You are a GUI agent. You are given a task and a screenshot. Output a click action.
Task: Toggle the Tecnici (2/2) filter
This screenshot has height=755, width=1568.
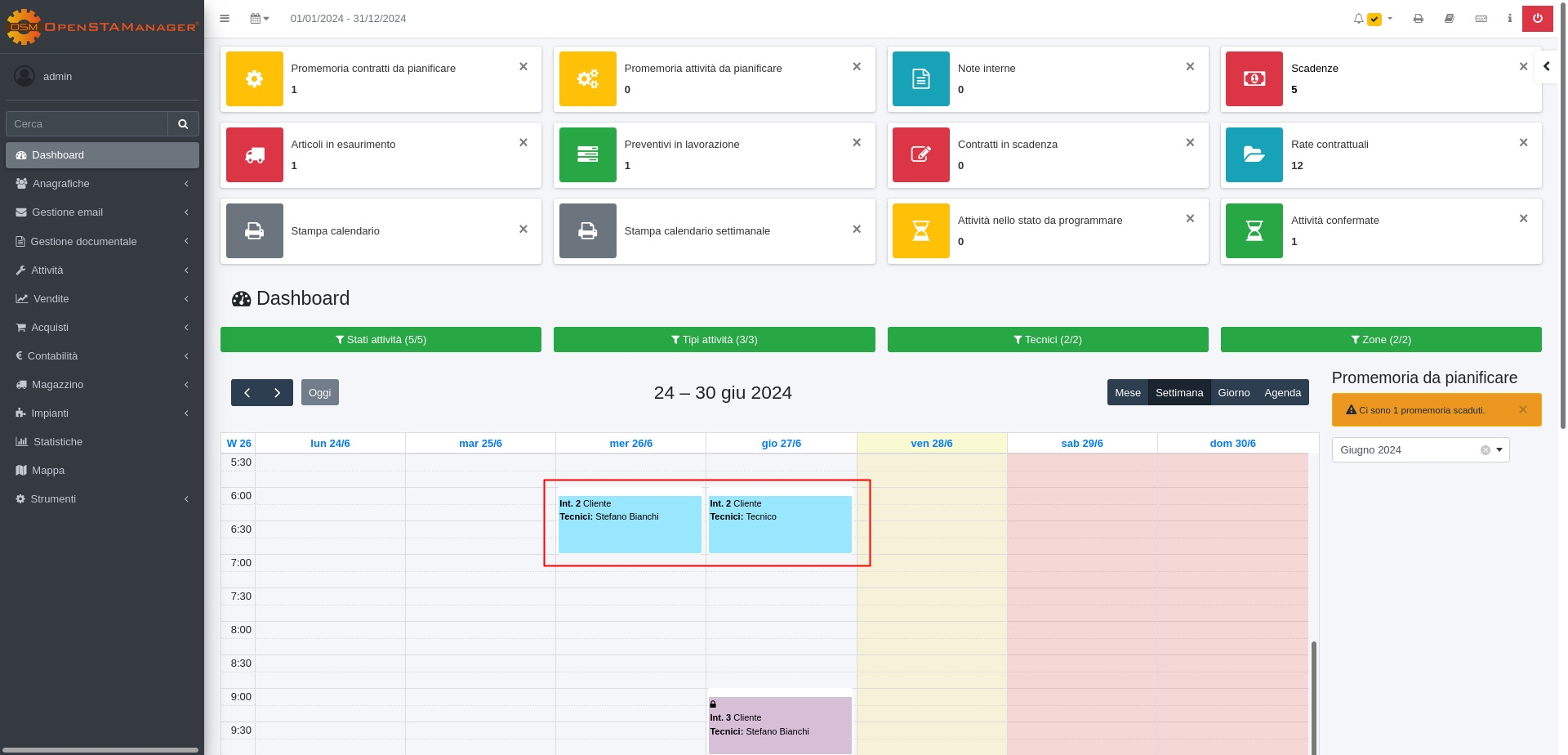pos(1047,340)
